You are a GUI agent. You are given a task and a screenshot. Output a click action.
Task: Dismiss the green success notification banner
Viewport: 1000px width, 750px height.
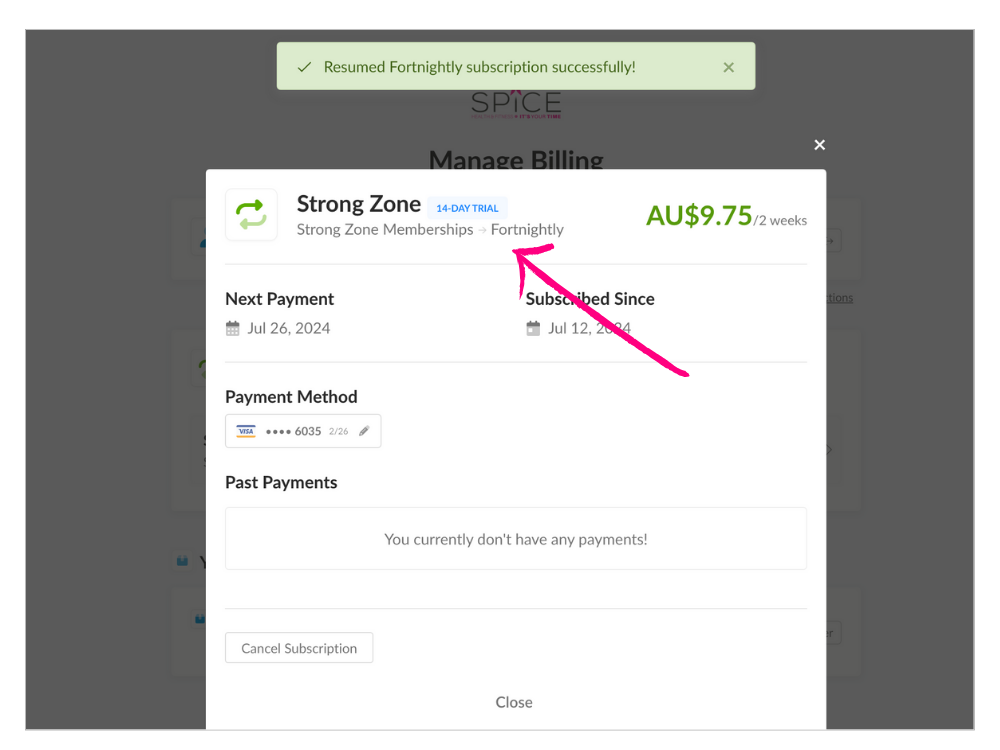728,67
